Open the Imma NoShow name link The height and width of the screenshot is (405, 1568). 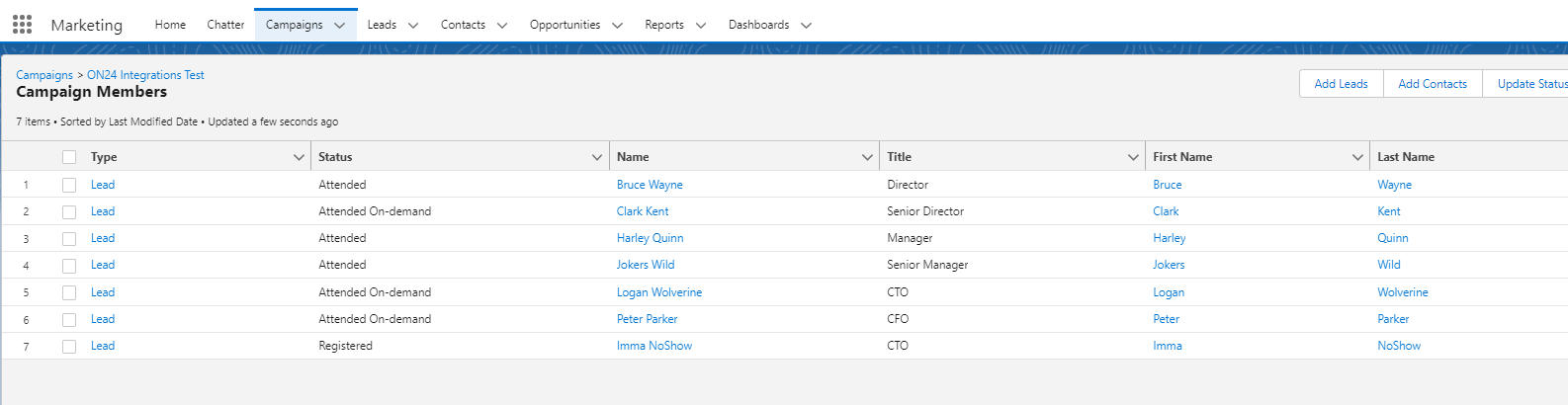point(654,346)
